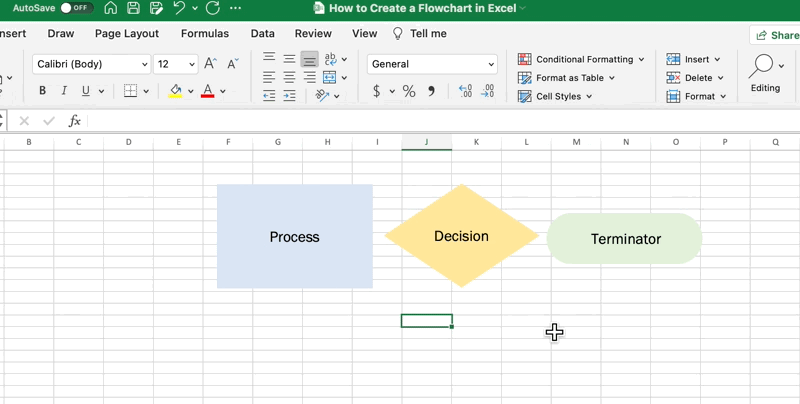Switch to the Page Layout tab
The image size is (800, 404).
click(127, 33)
